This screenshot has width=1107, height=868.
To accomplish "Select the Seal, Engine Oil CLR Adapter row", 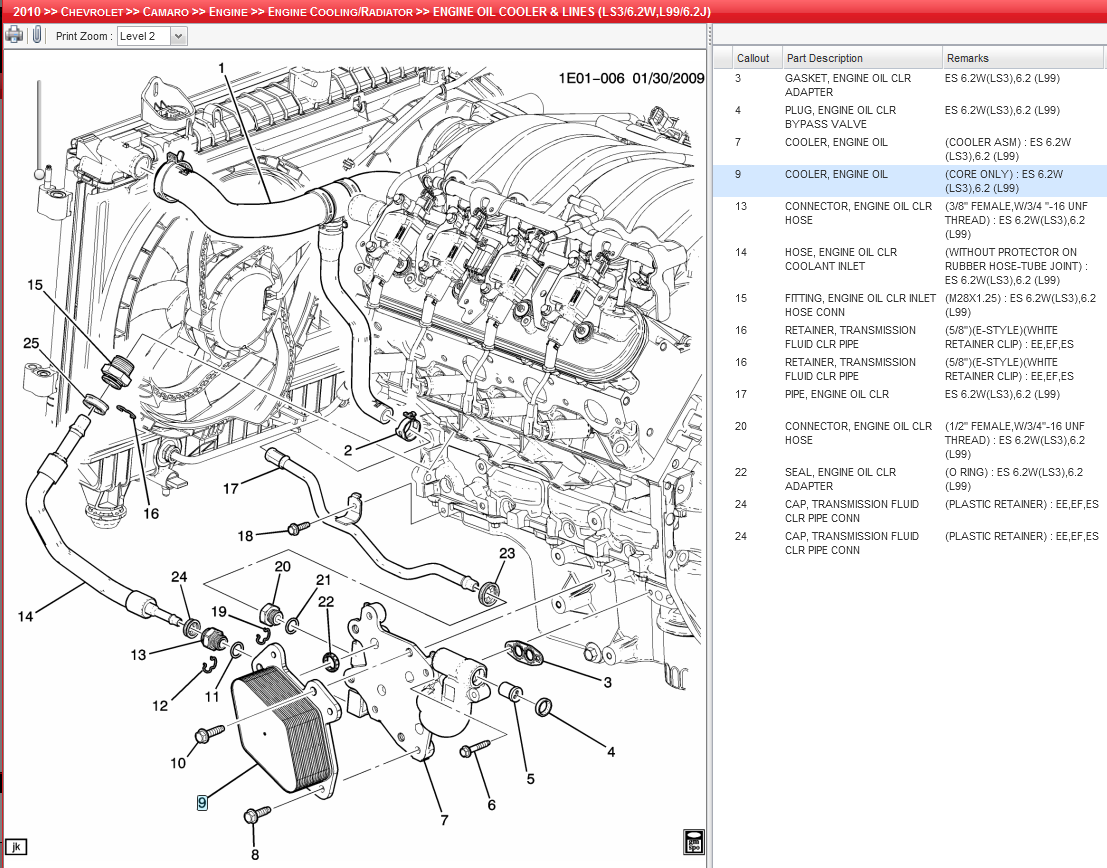I will (840, 478).
